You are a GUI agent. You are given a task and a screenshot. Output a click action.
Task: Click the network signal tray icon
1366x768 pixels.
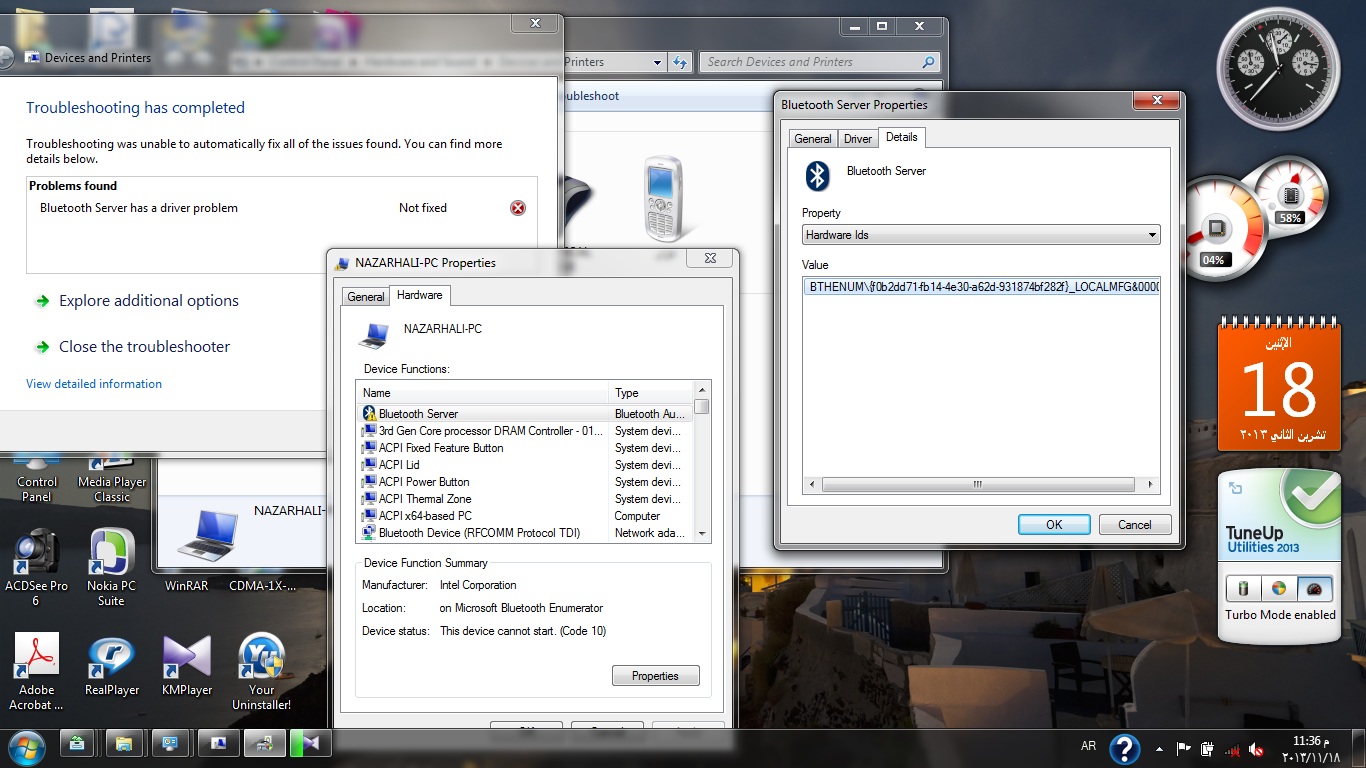(x=1233, y=749)
